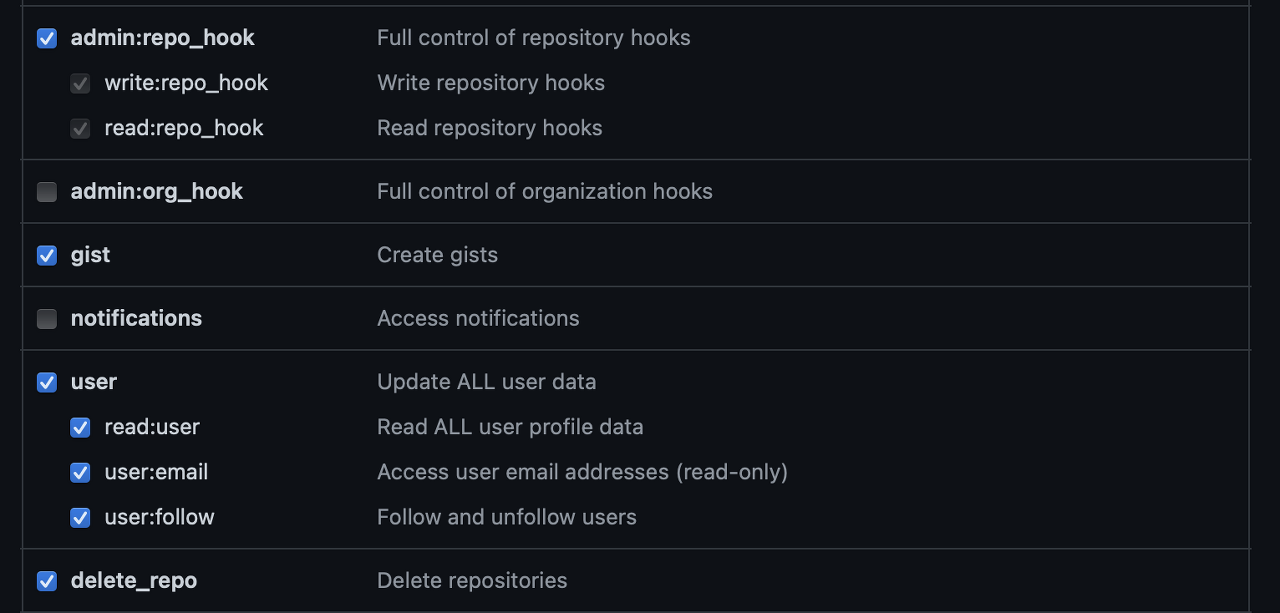Click the user:email label text
Image resolution: width=1280 pixels, height=613 pixels.
click(157, 472)
